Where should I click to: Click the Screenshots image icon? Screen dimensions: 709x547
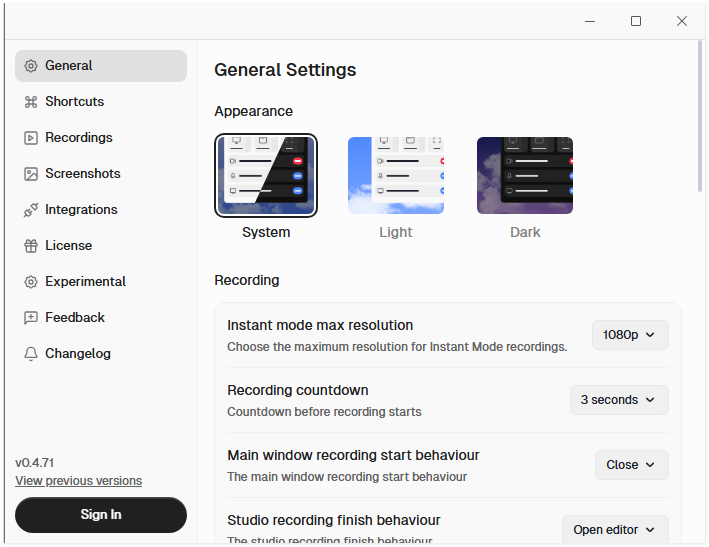click(x=31, y=174)
